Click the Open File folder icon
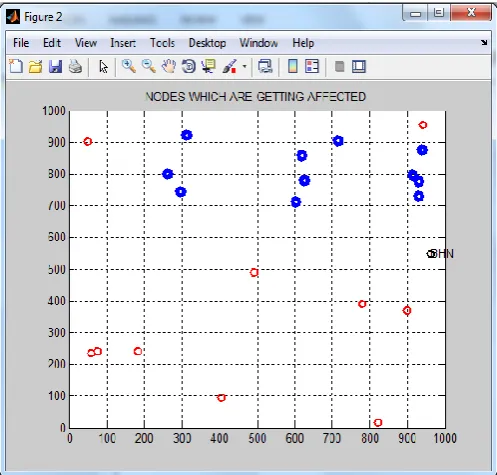497x475 pixels. coord(36,66)
